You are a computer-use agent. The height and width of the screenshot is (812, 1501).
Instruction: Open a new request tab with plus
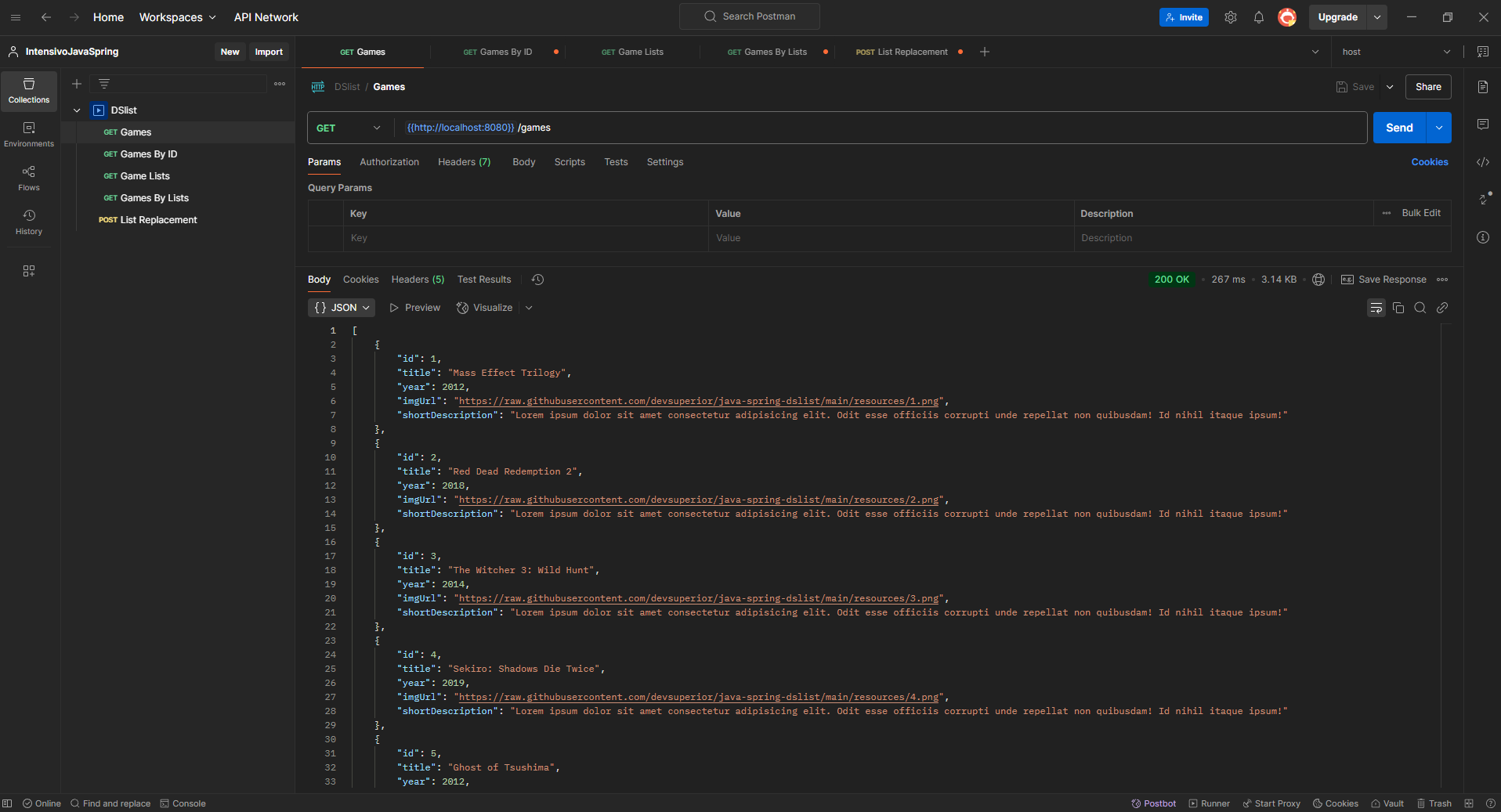pos(985,52)
